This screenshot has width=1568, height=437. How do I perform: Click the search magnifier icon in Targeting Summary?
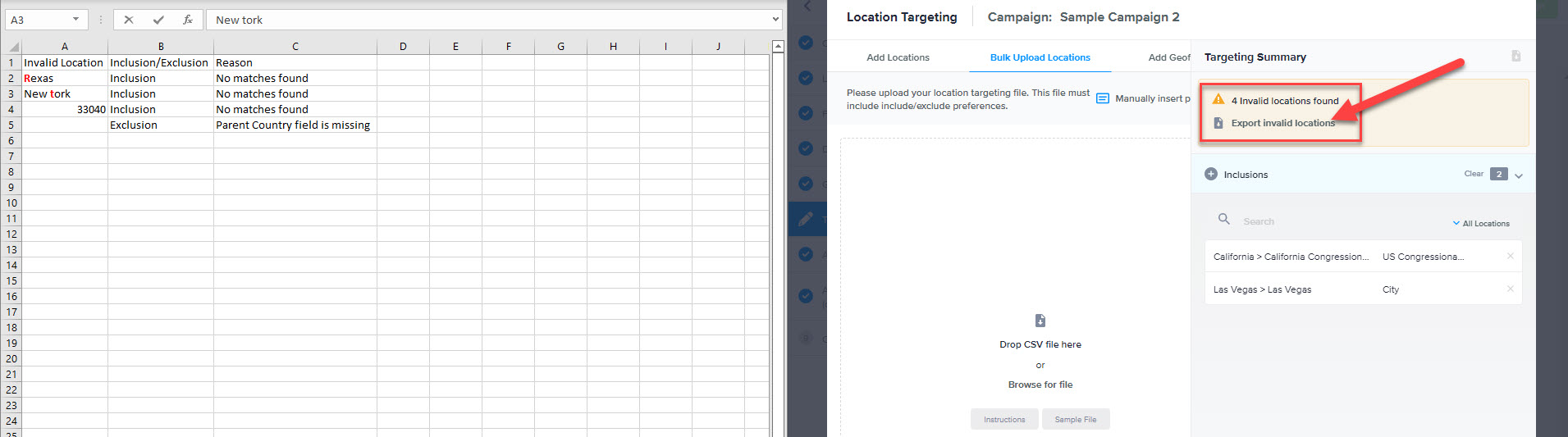point(1223,220)
